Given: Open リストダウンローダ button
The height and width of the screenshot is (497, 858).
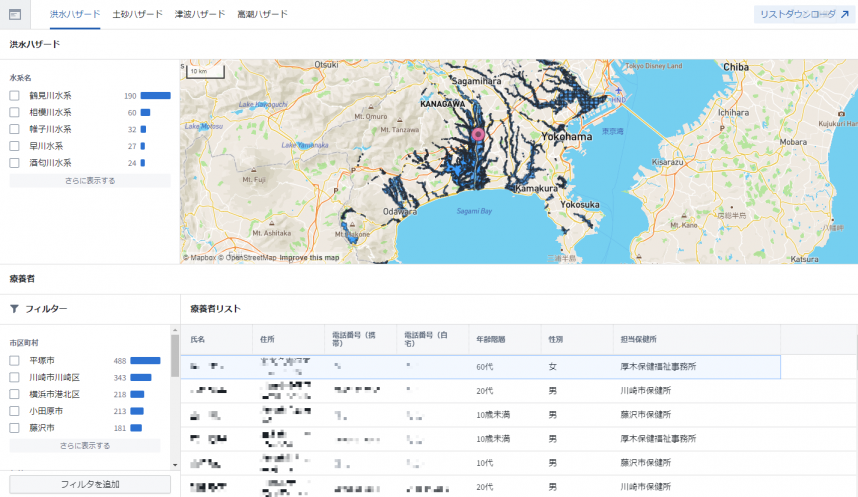Looking at the screenshot, I should [x=804, y=14].
